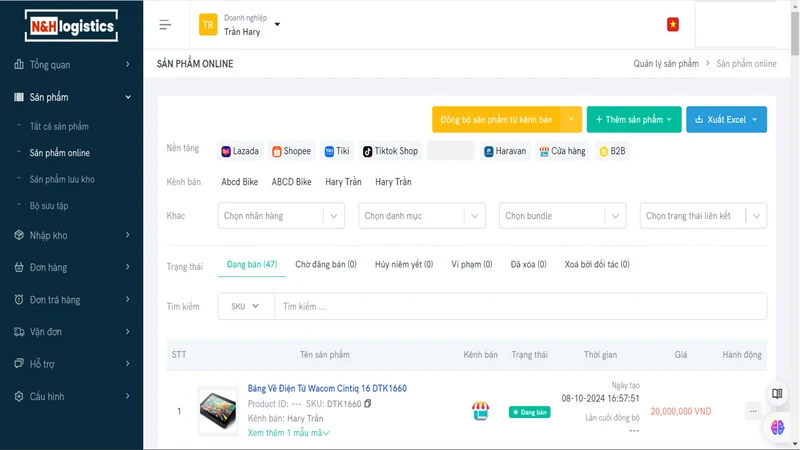Click the Vietnam flag language icon

coord(672,24)
